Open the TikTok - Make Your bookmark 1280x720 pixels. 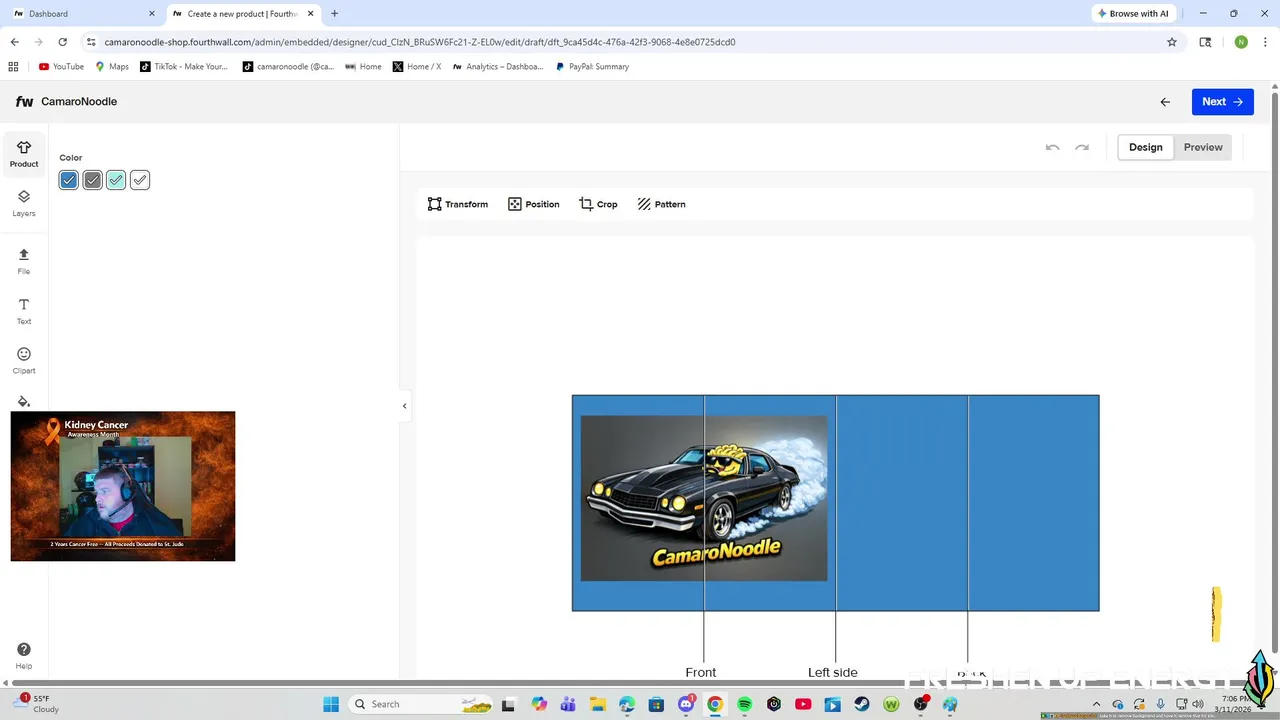184,67
